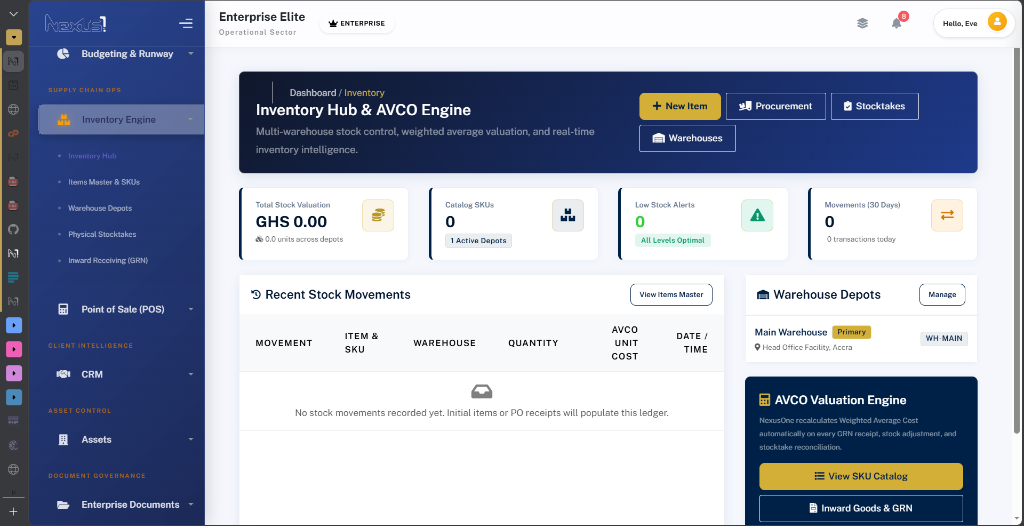Open the teal lines tab in browser sidebar
The image size is (1024, 526).
click(x=13, y=277)
